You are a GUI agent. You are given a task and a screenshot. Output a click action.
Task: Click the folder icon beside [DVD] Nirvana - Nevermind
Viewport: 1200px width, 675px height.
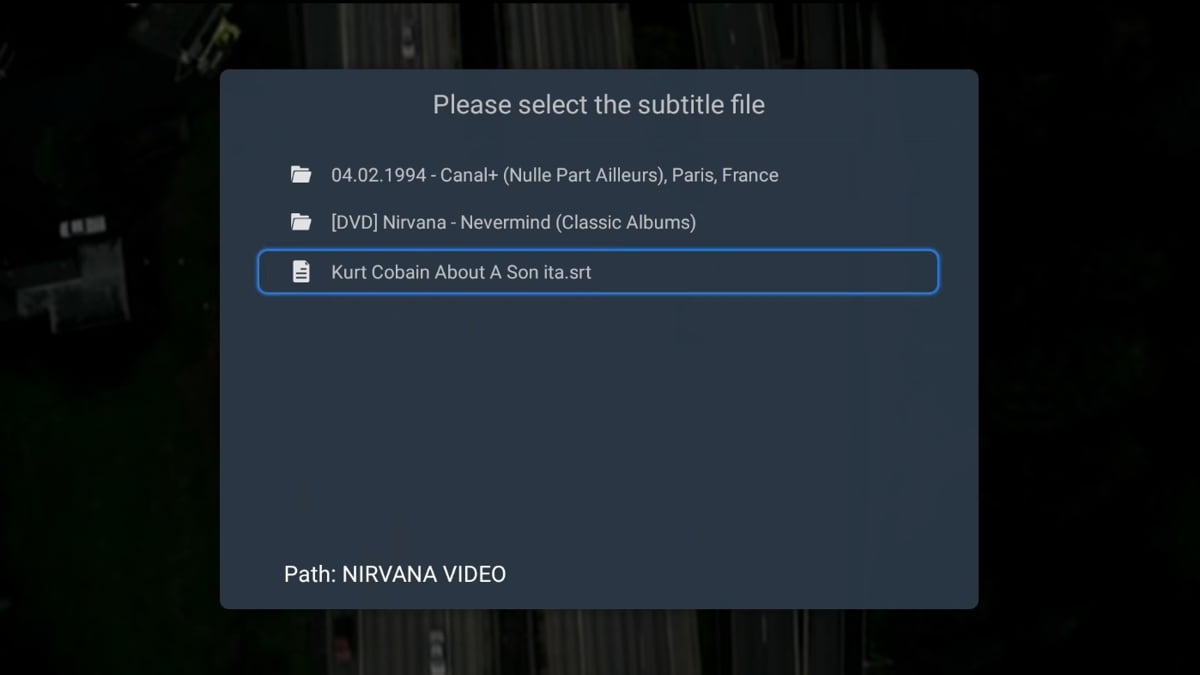[301, 222]
